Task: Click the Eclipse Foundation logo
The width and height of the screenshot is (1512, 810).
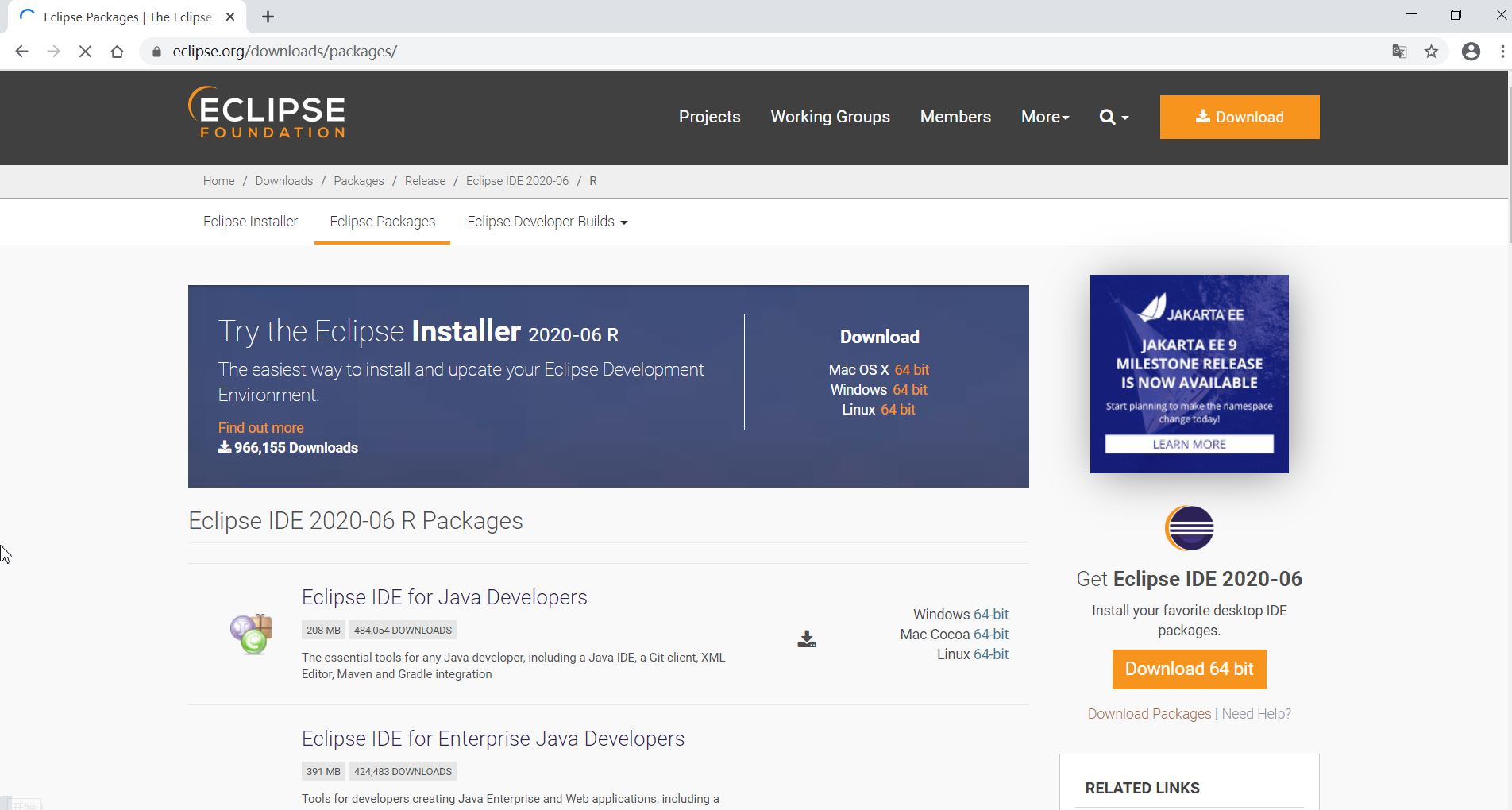Action: tap(267, 112)
